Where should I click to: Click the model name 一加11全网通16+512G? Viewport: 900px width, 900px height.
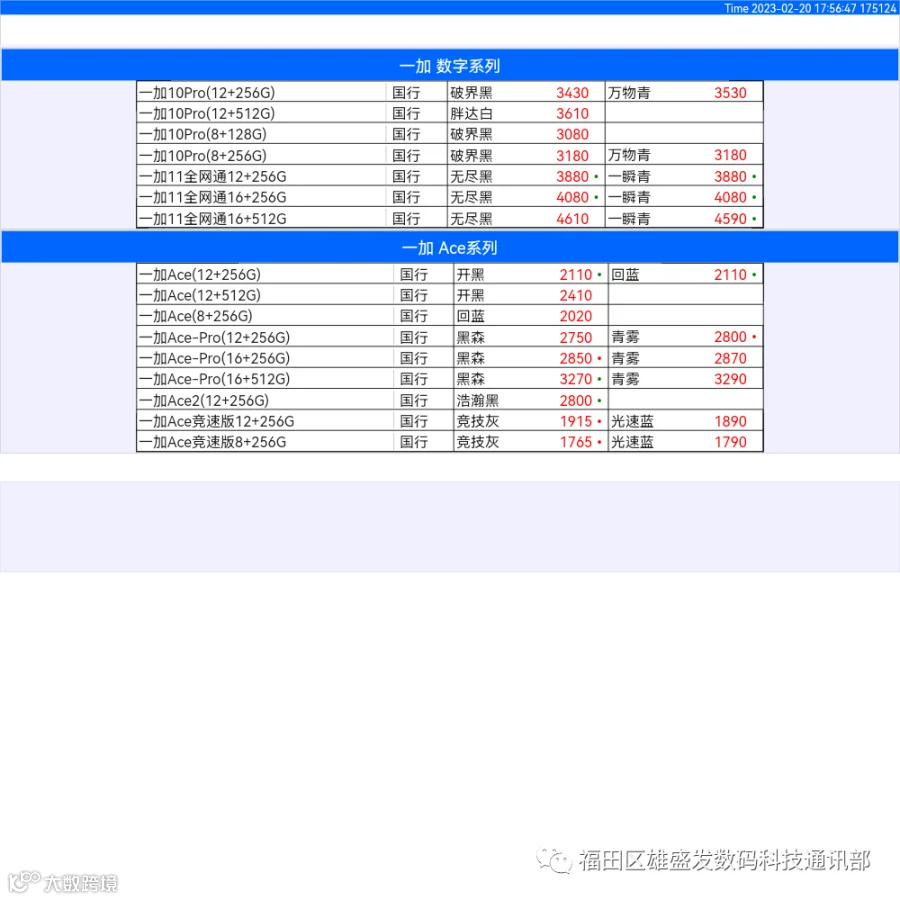coord(213,218)
